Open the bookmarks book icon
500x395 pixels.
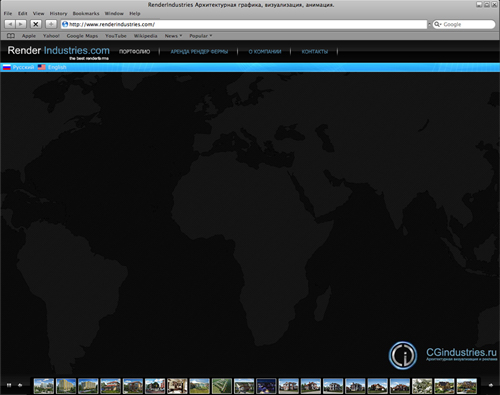[11, 36]
